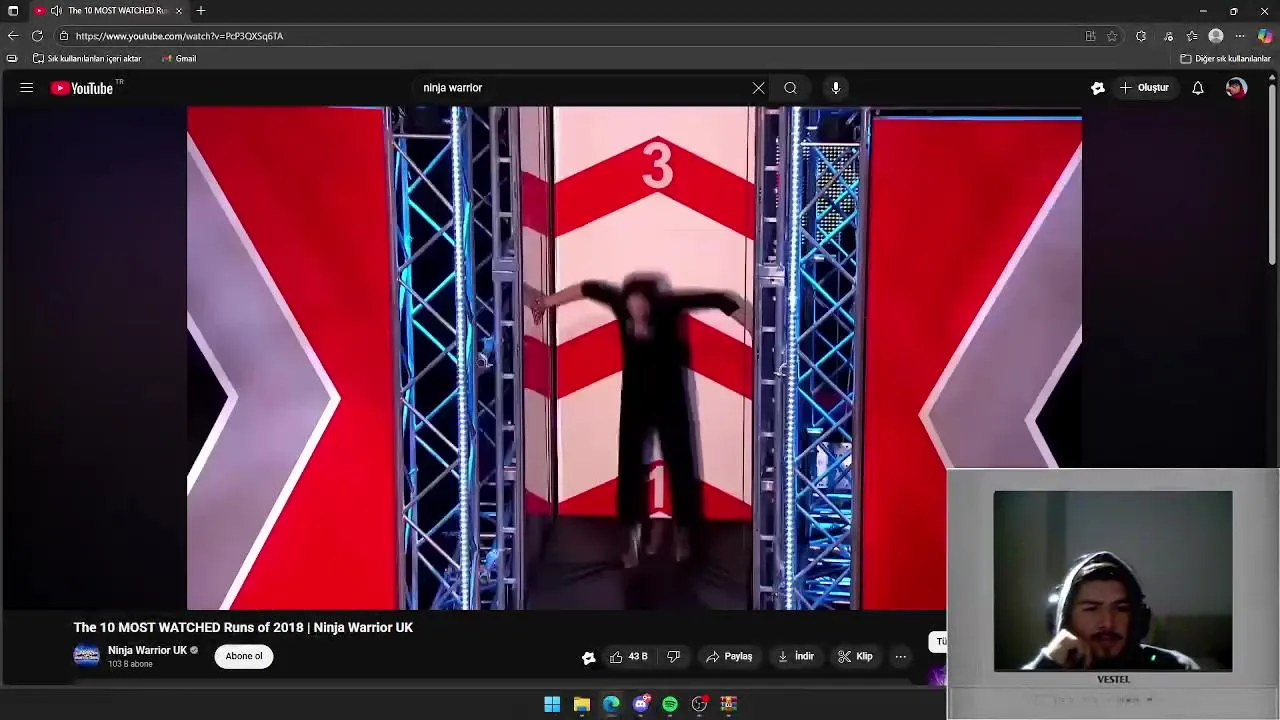This screenshot has width=1280, height=720.
Task: Close the YouTube tab
Action: click(x=179, y=11)
